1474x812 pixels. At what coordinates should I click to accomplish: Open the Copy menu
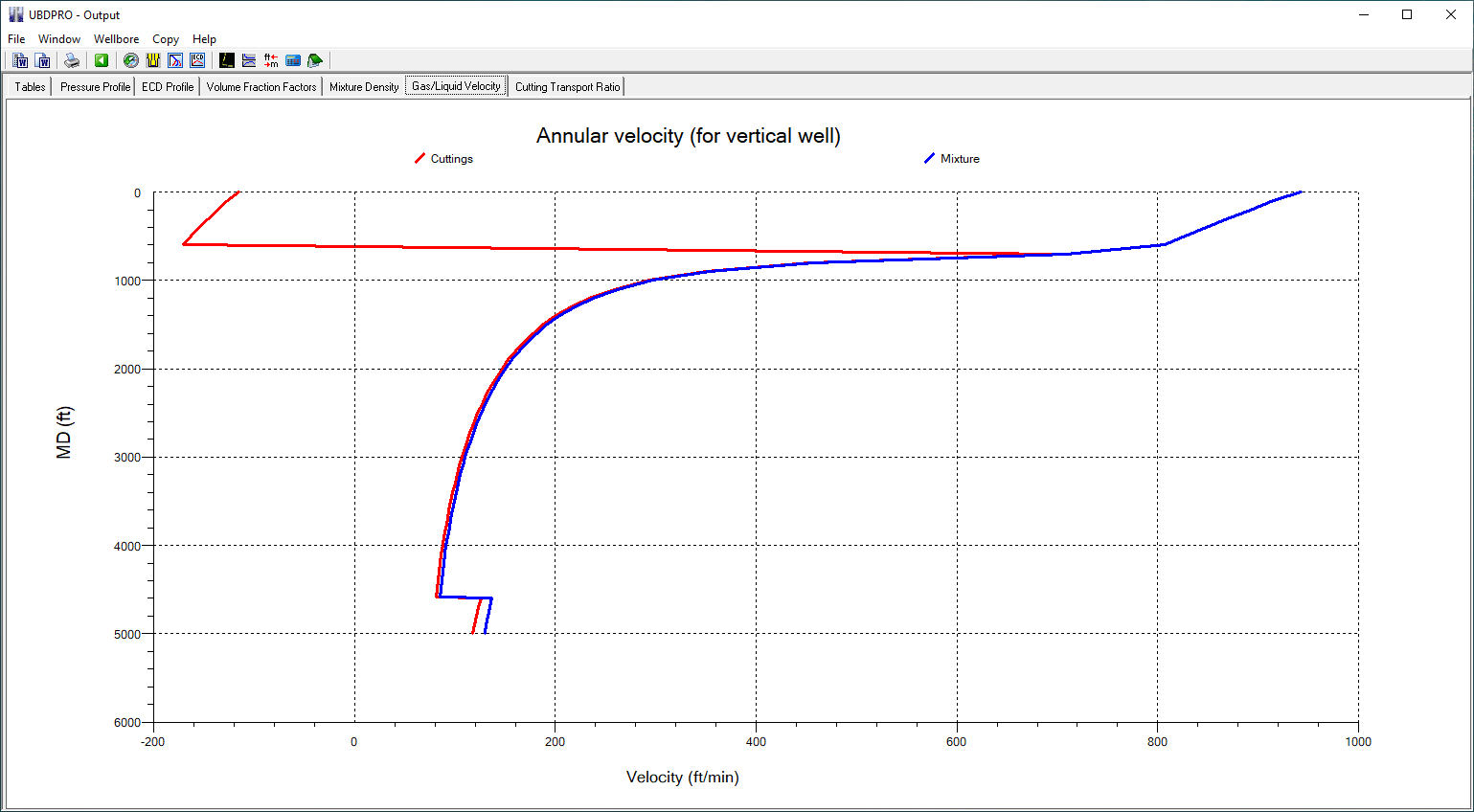(x=166, y=39)
